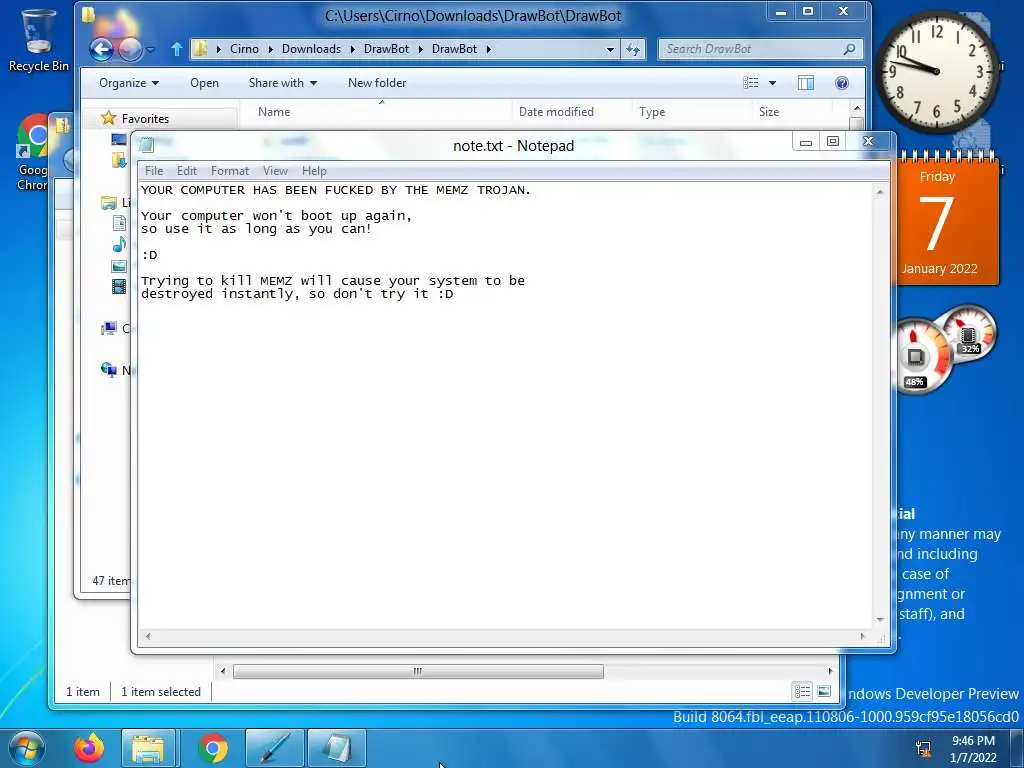Open the Google Chrome desktop shortcut
Viewport: 1024px width, 768px height.
pyautogui.click(x=33, y=153)
